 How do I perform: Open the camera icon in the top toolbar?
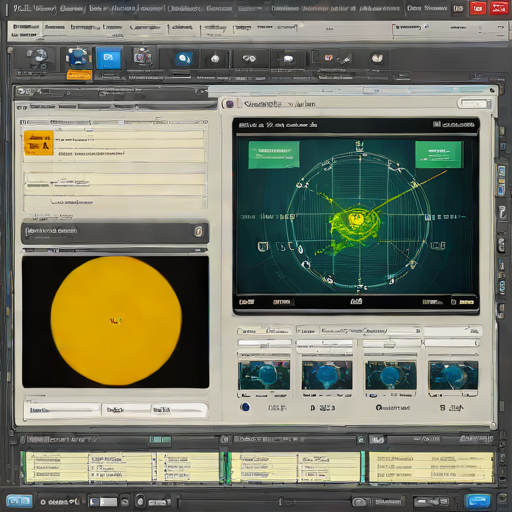click(143, 56)
